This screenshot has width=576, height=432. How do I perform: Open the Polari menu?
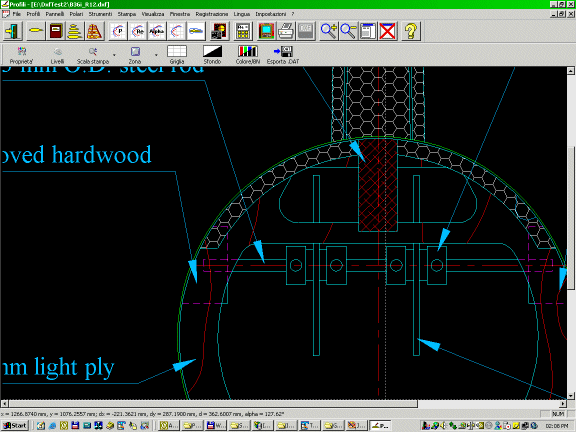click(x=76, y=14)
